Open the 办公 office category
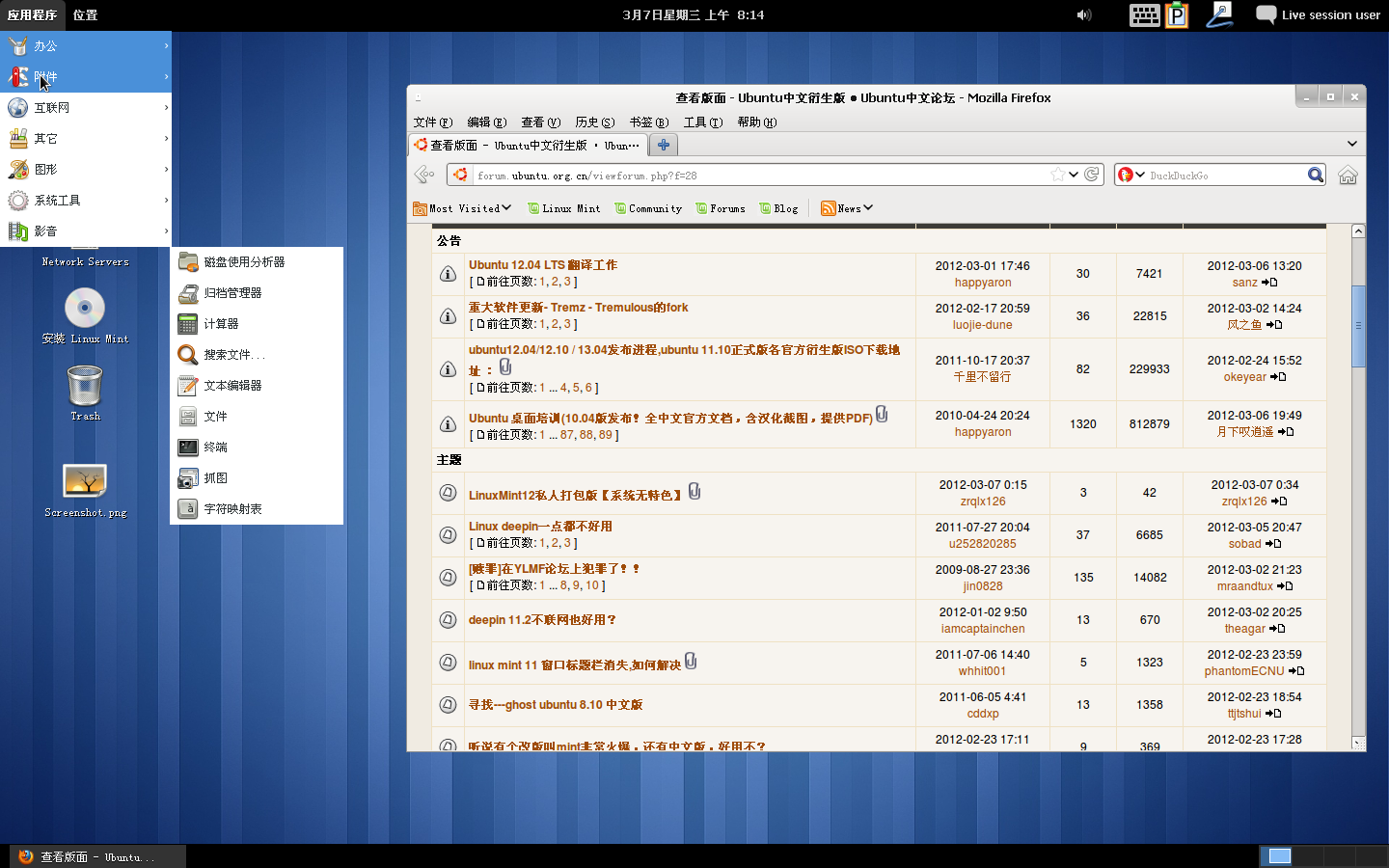This screenshot has height=868, width=1389. [x=86, y=46]
